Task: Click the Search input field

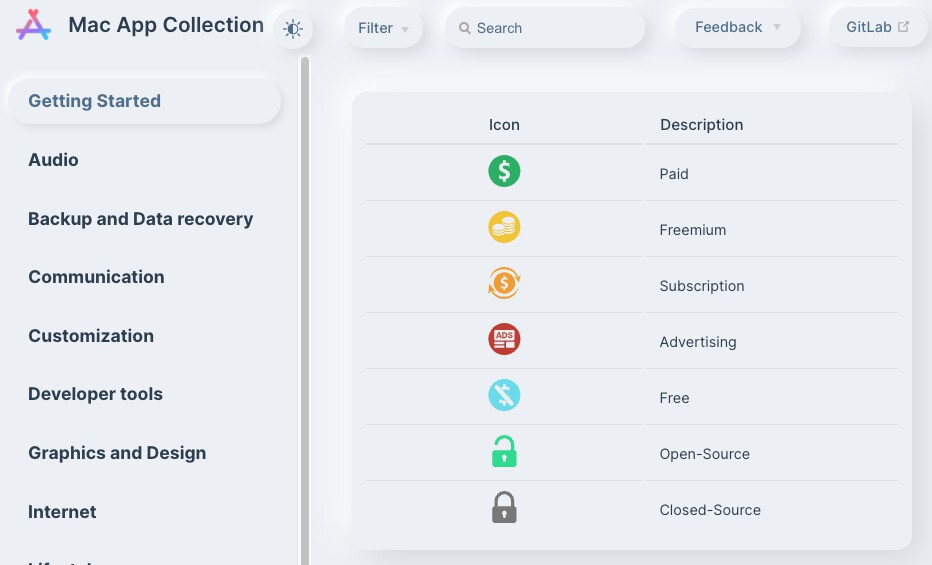Action: coord(545,28)
